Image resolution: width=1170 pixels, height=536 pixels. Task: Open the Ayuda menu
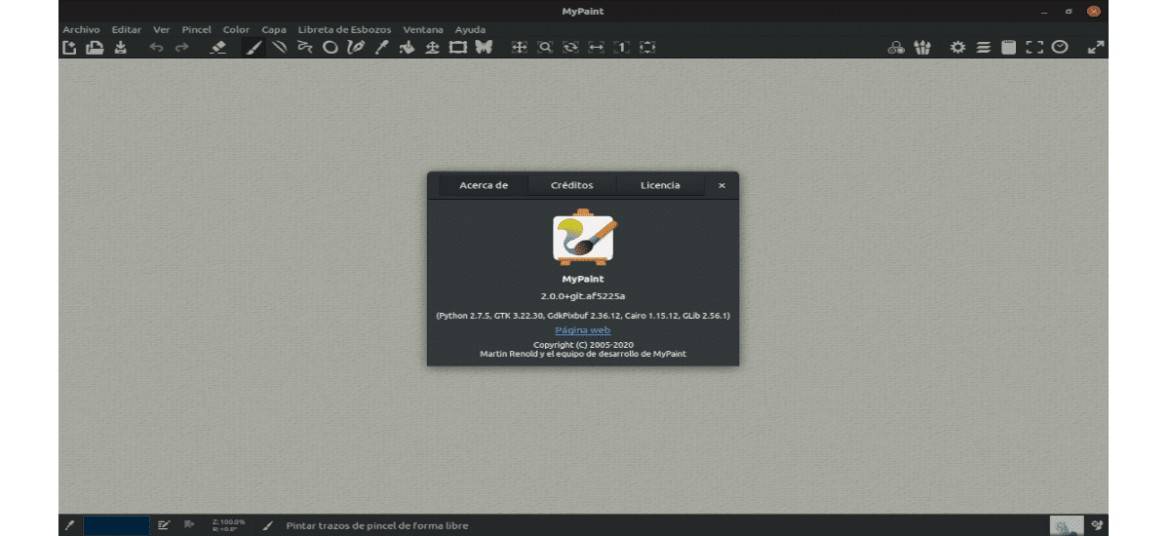(470, 30)
